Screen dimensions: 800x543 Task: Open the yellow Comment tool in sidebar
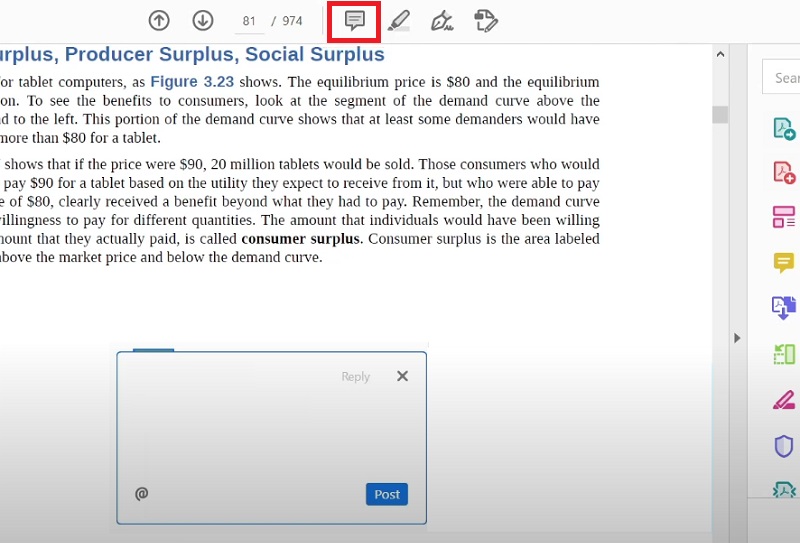[x=784, y=262]
